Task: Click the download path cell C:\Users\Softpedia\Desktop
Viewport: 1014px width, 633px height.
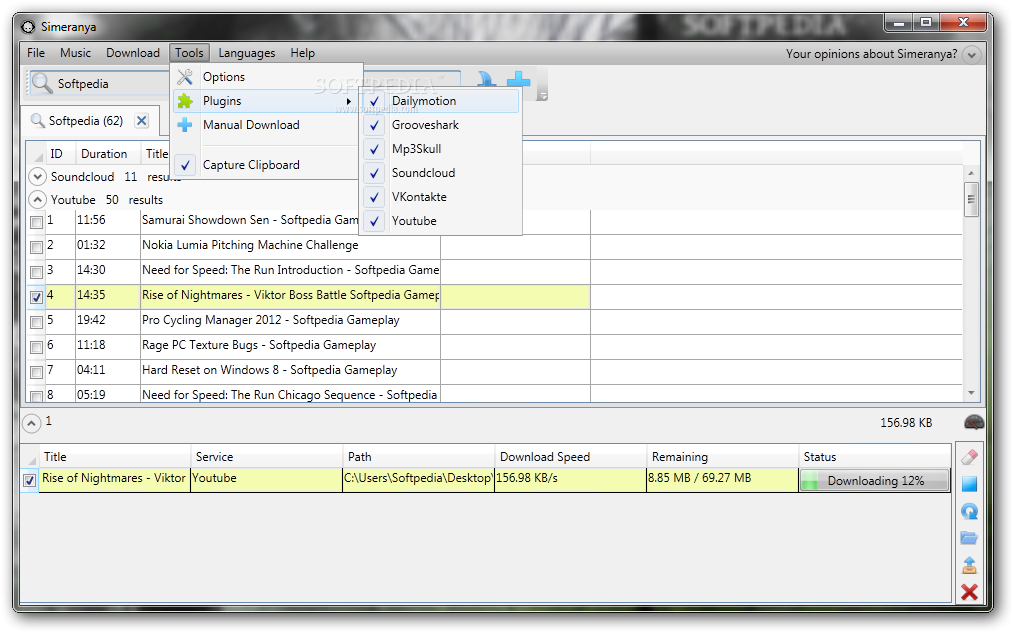Action: (x=418, y=478)
